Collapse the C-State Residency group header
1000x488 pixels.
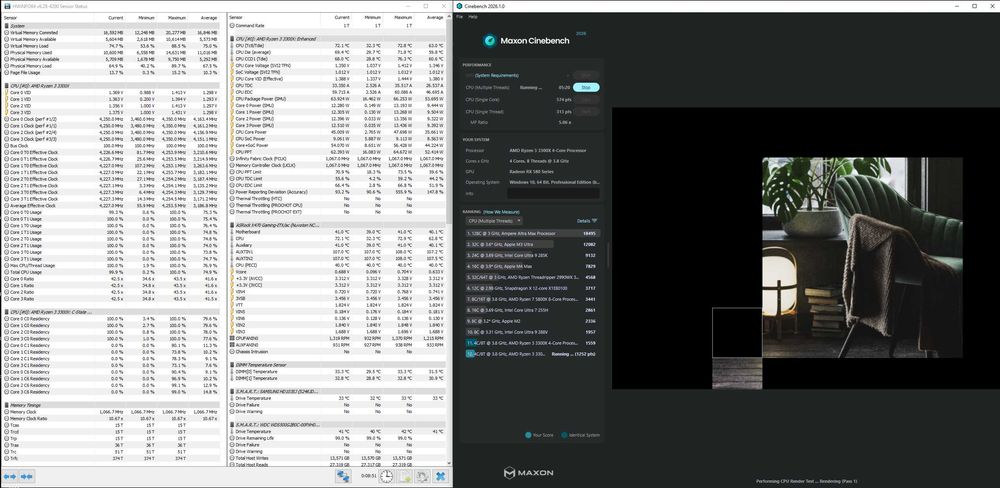(x=111, y=312)
